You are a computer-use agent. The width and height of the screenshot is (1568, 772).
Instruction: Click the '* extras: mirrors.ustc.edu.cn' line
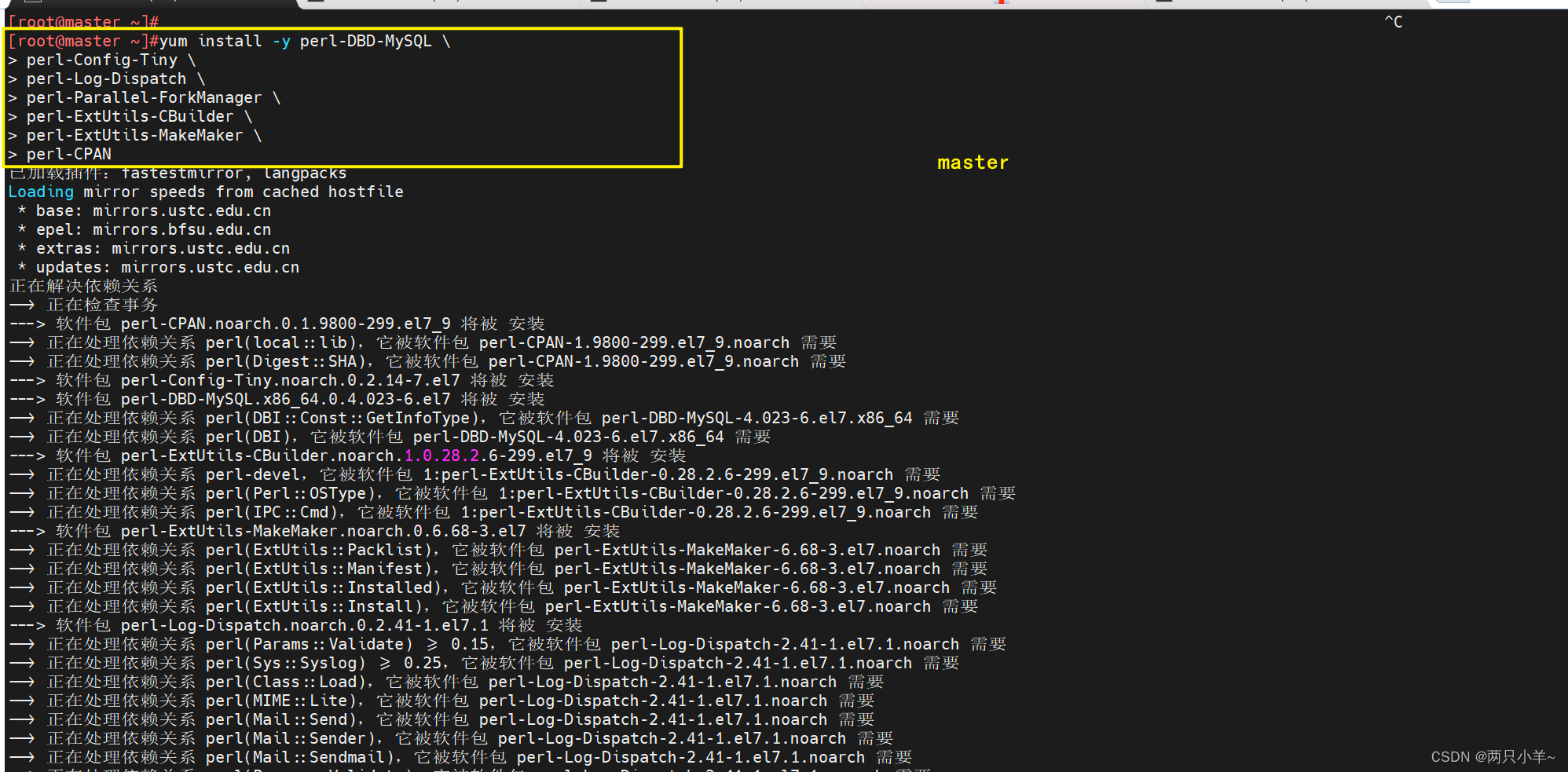(154, 248)
